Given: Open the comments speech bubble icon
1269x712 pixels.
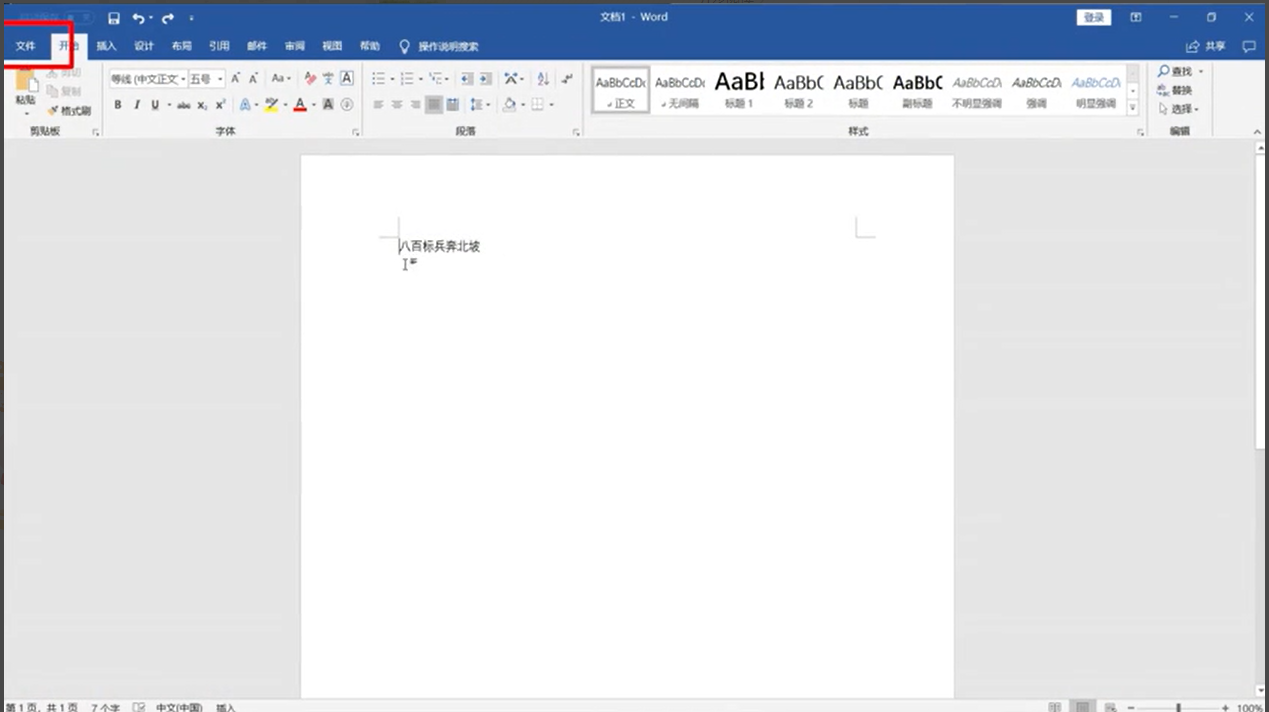Looking at the screenshot, I should [x=1248, y=46].
